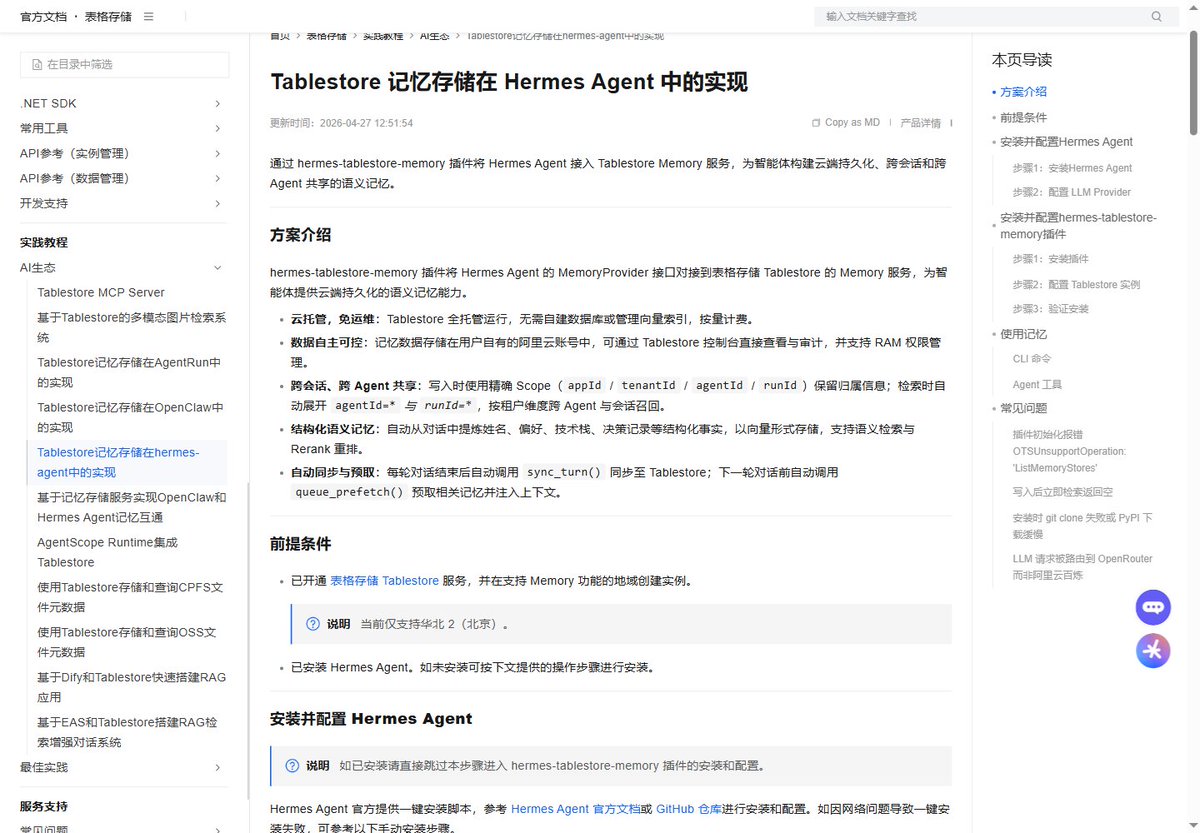Image resolution: width=1200 pixels, height=833 pixels.
Task: Expand the 最佳实践 section
Action: pyautogui.click(x=218, y=768)
